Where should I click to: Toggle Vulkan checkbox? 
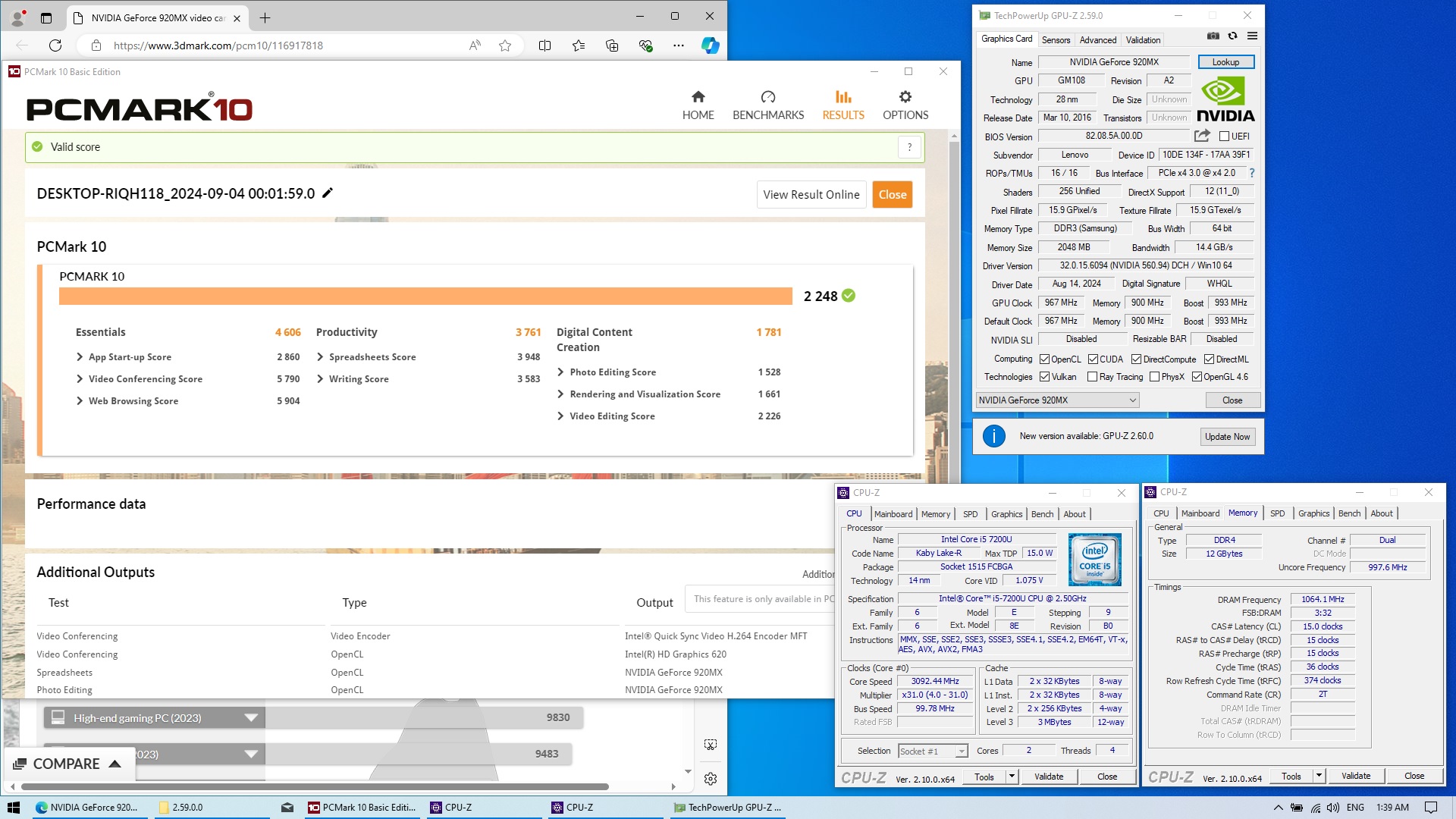[1044, 377]
